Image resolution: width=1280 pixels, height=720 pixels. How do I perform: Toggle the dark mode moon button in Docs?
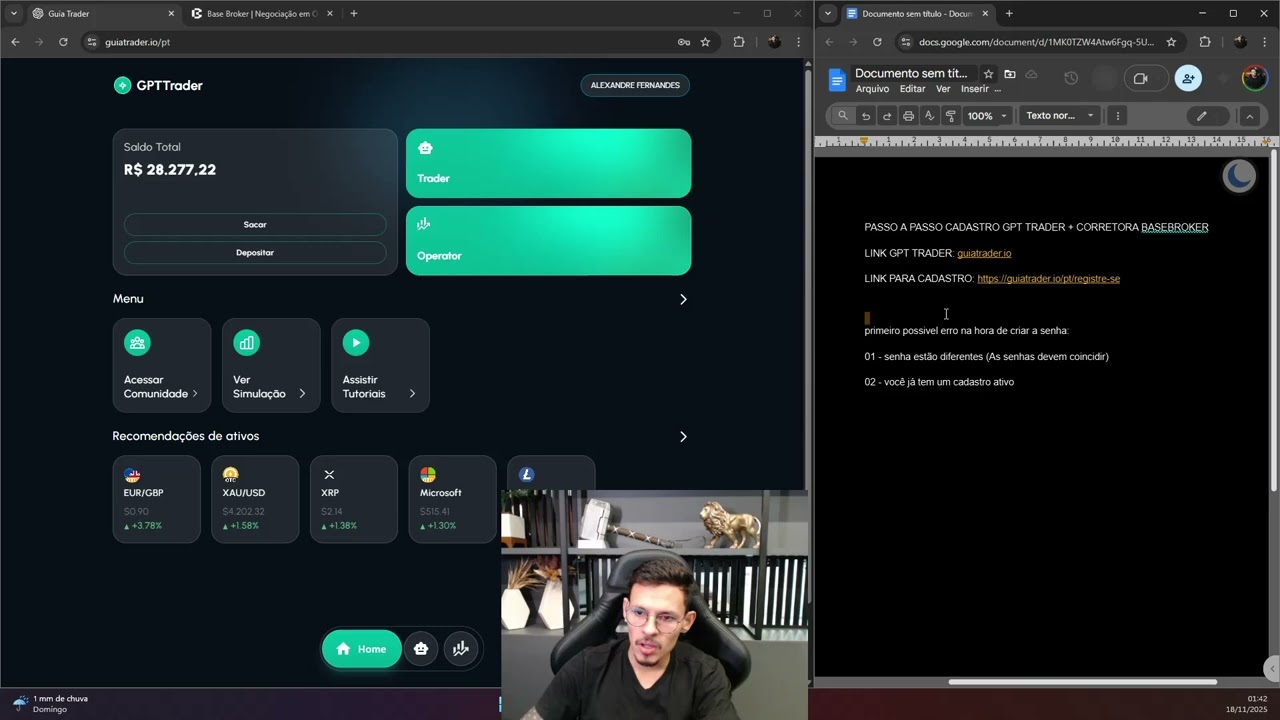(1239, 176)
